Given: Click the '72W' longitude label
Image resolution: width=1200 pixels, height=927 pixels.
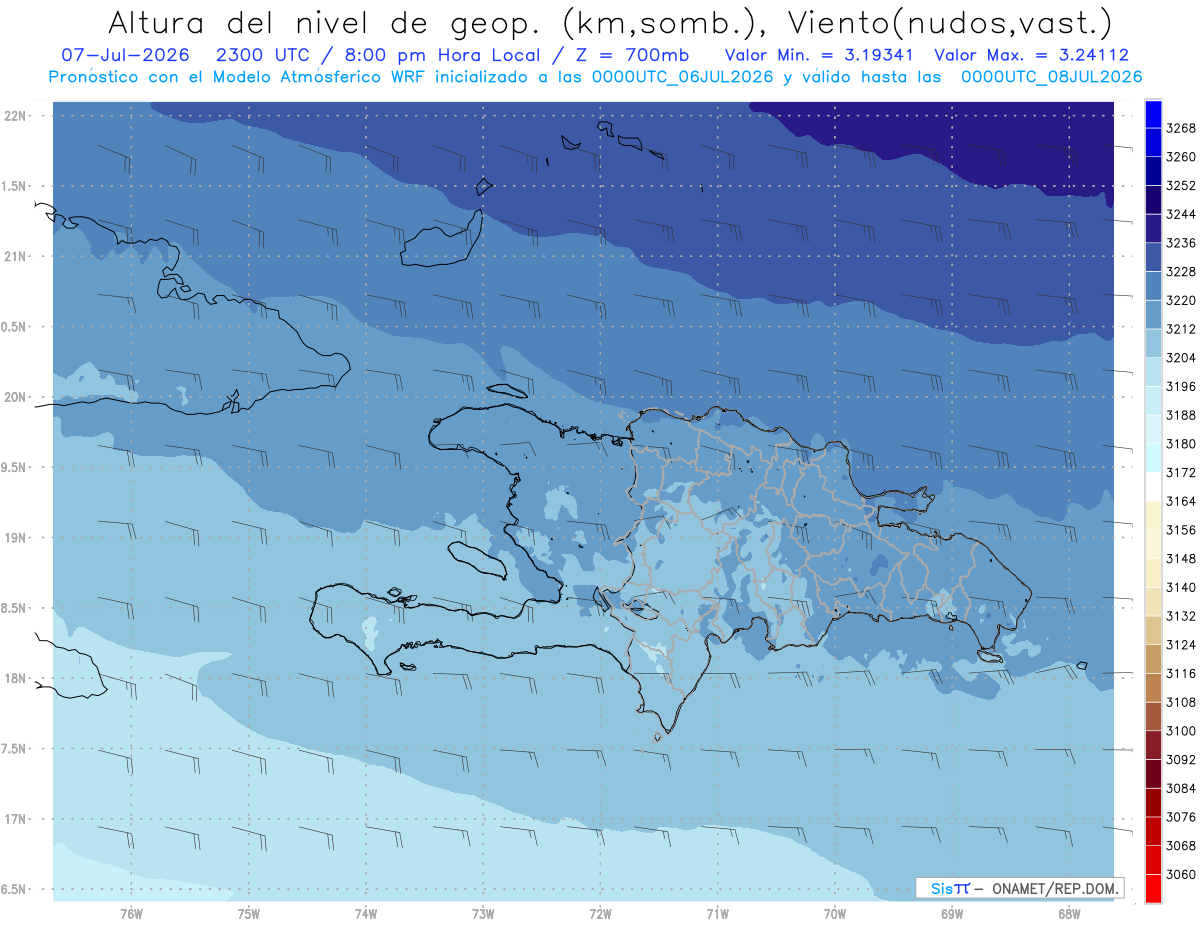Looking at the screenshot, I should [600, 913].
